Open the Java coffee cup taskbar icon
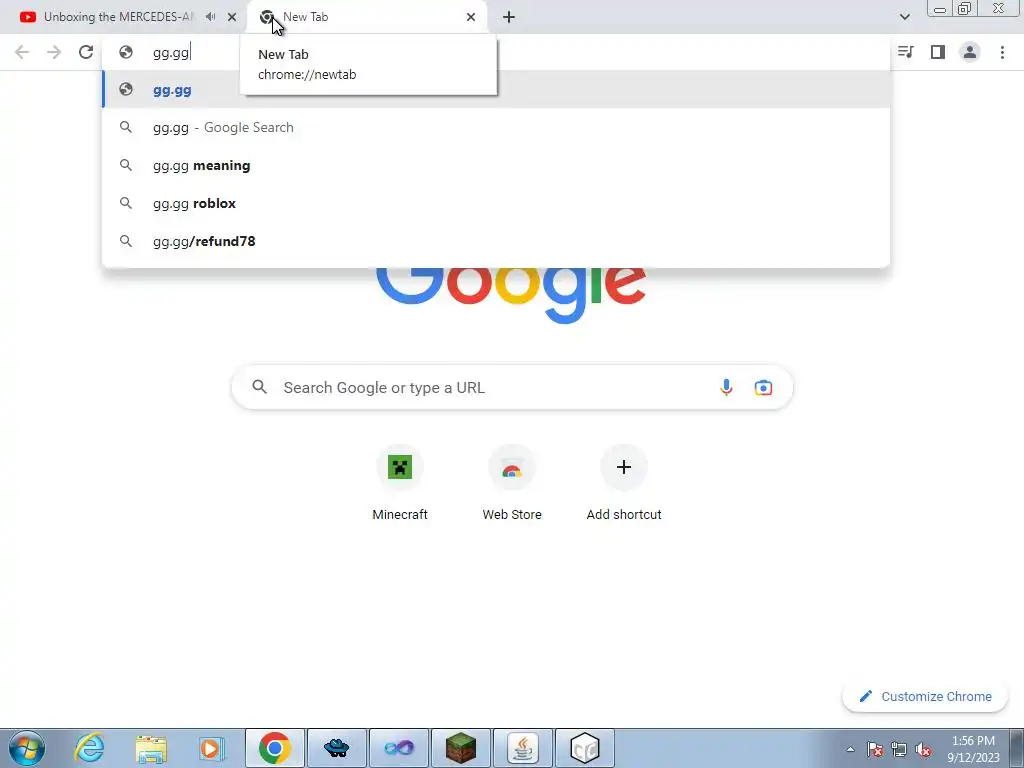Screen dimensions: 1024x768 (522, 748)
